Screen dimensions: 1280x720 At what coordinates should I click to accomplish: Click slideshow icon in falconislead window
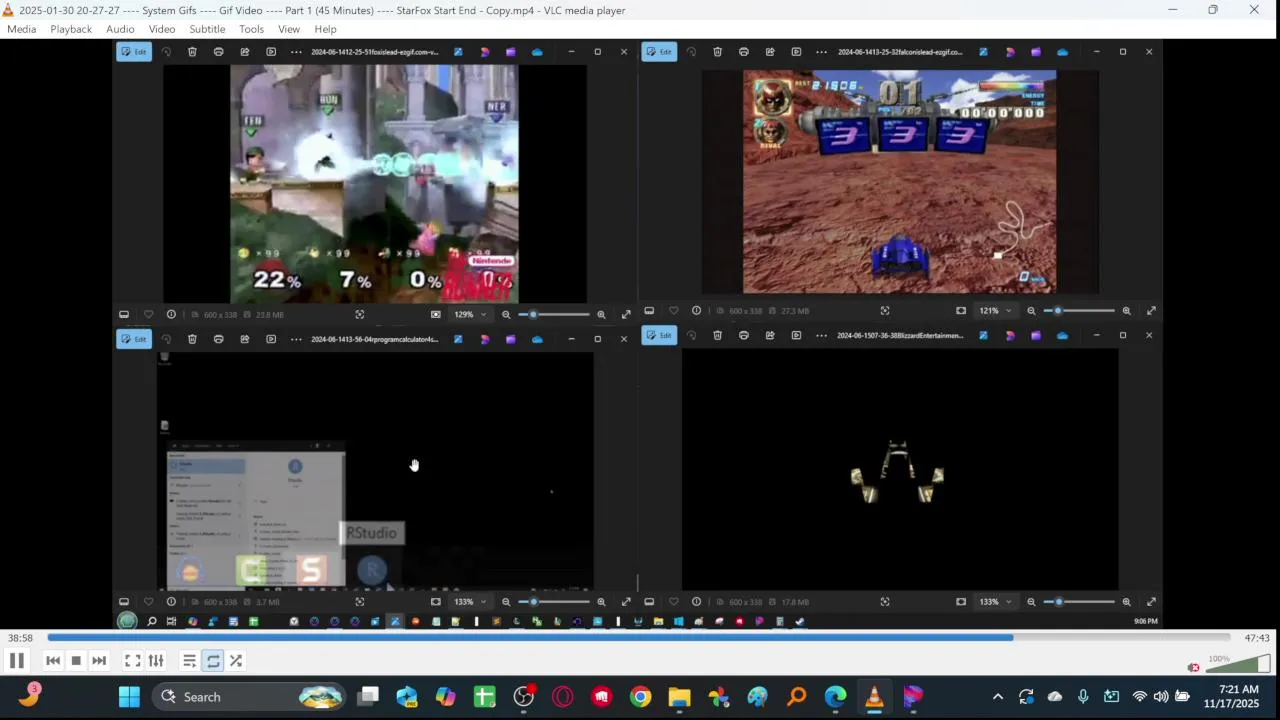coord(796,52)
